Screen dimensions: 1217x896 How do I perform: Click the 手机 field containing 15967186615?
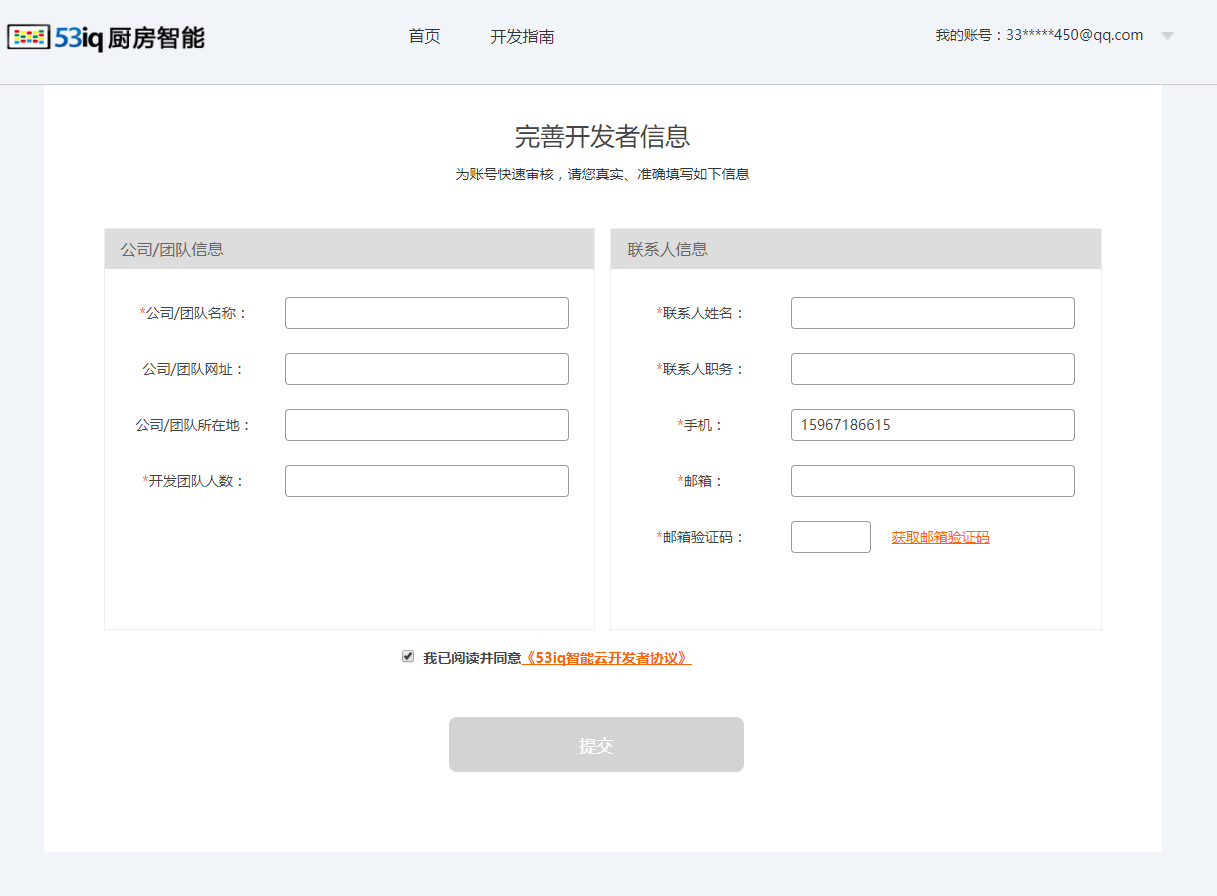point(932,425)
